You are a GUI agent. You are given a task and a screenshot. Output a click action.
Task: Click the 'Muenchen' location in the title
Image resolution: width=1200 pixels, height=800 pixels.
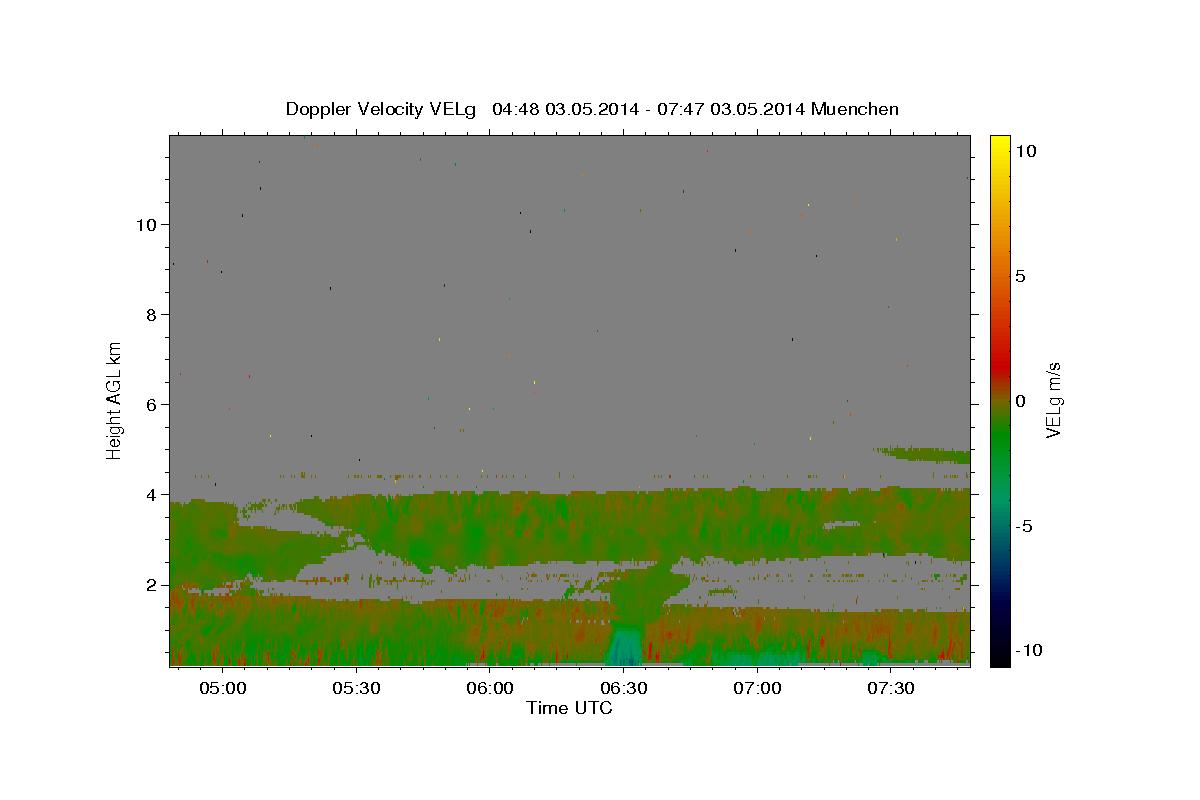pos(855,109)
